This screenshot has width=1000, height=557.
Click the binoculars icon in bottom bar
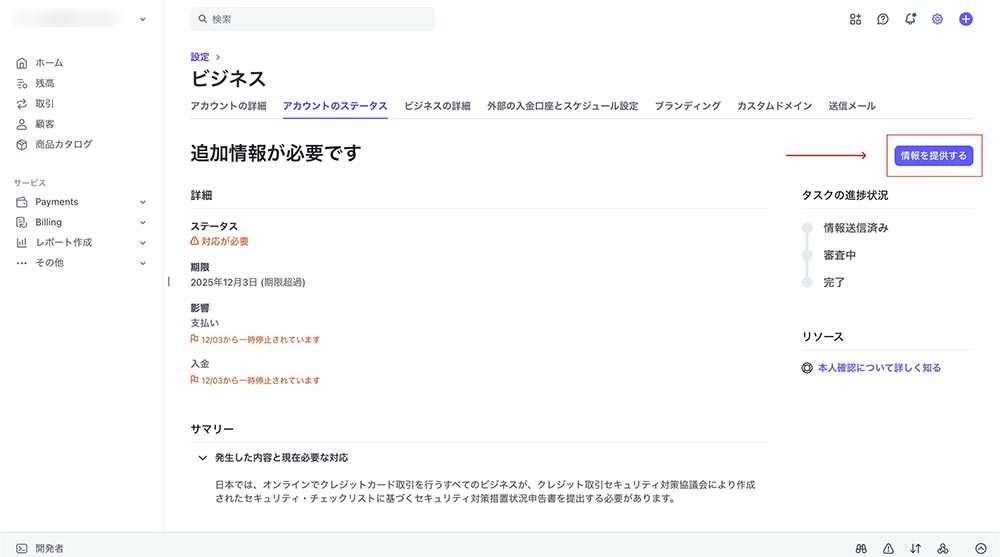tap(861, 548)
